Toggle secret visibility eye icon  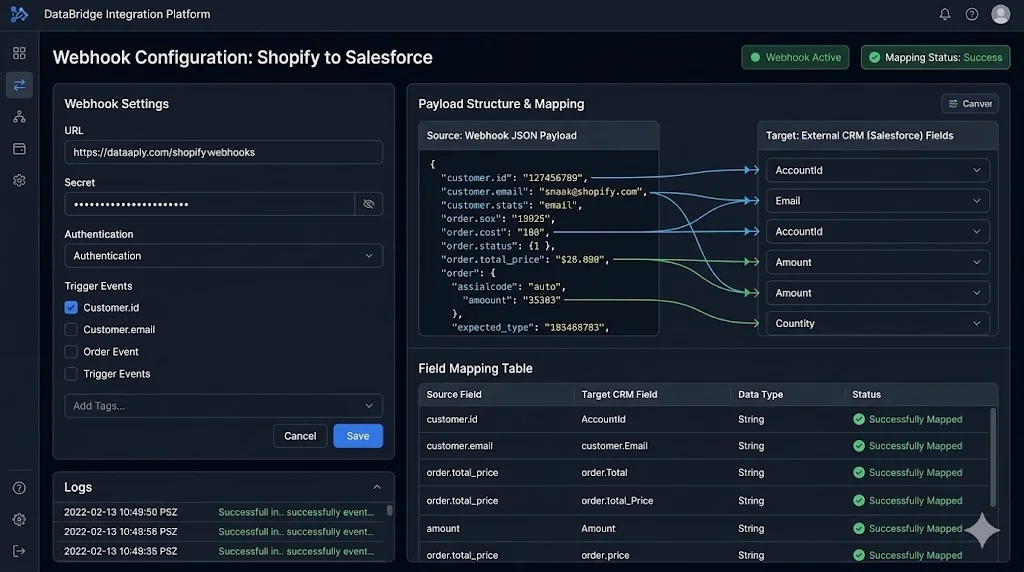(x=368, y=204)
